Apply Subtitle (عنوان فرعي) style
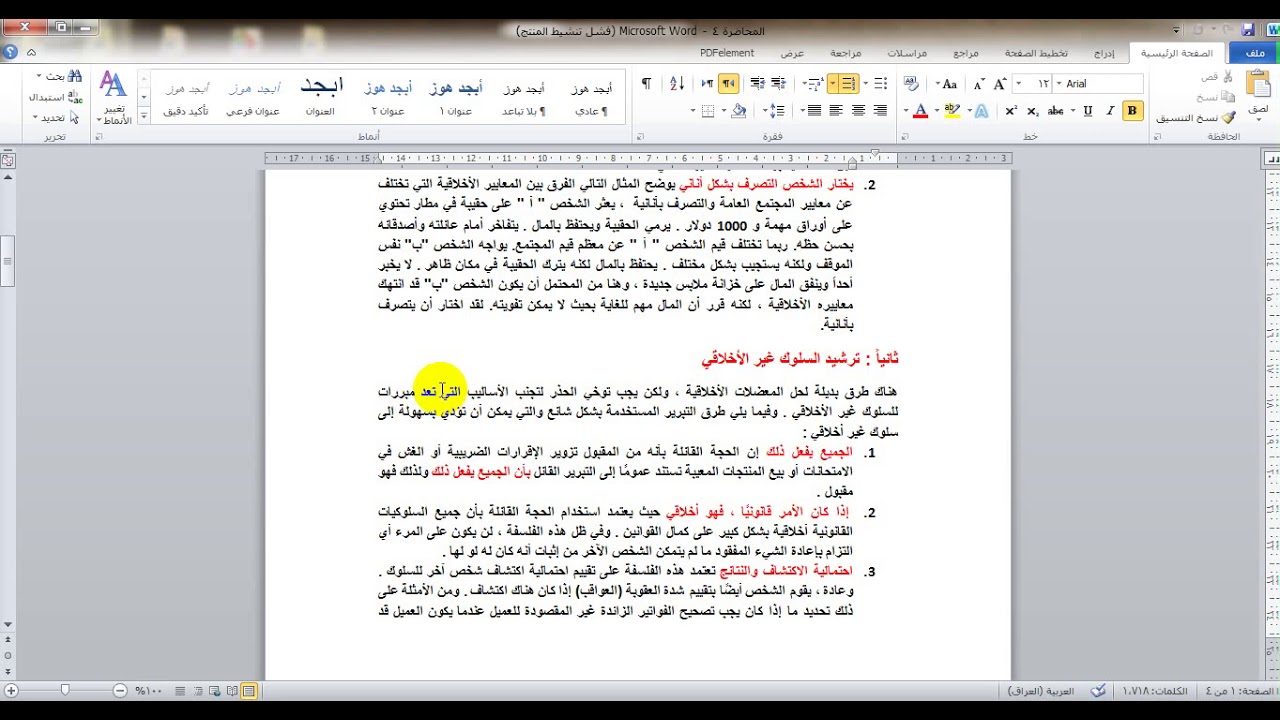 click(253, 98)
